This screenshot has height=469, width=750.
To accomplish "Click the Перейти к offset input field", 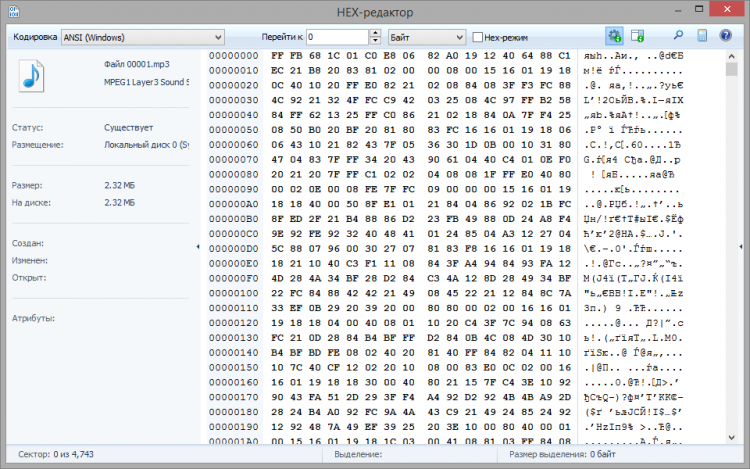I will tap(338, 37).
